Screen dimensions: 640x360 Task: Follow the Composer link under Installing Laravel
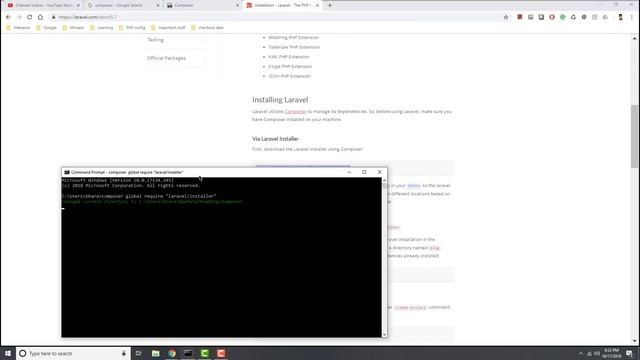(295, 111)
